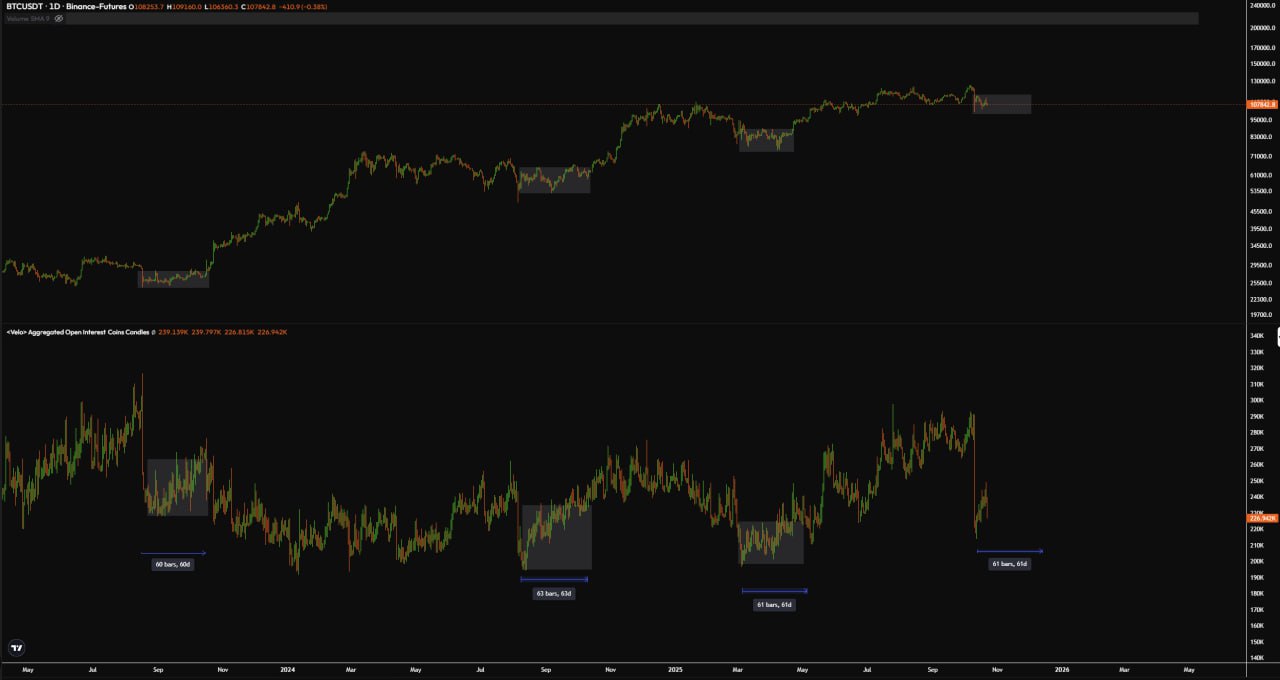This screenshot has width=1280, height=680.
Task: Show the hidden Volume SMA 9 indicator
Action: tap(59, 18)
